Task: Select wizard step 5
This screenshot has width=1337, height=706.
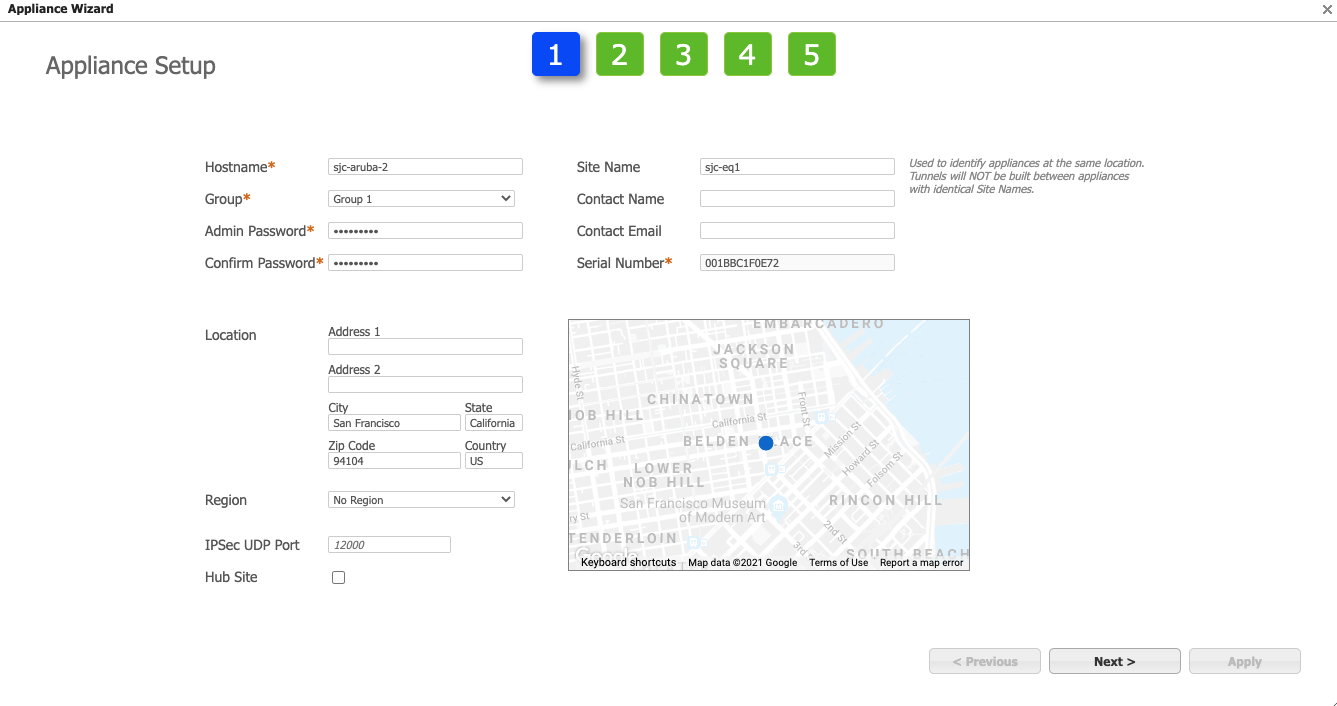Action: (811, 54)
